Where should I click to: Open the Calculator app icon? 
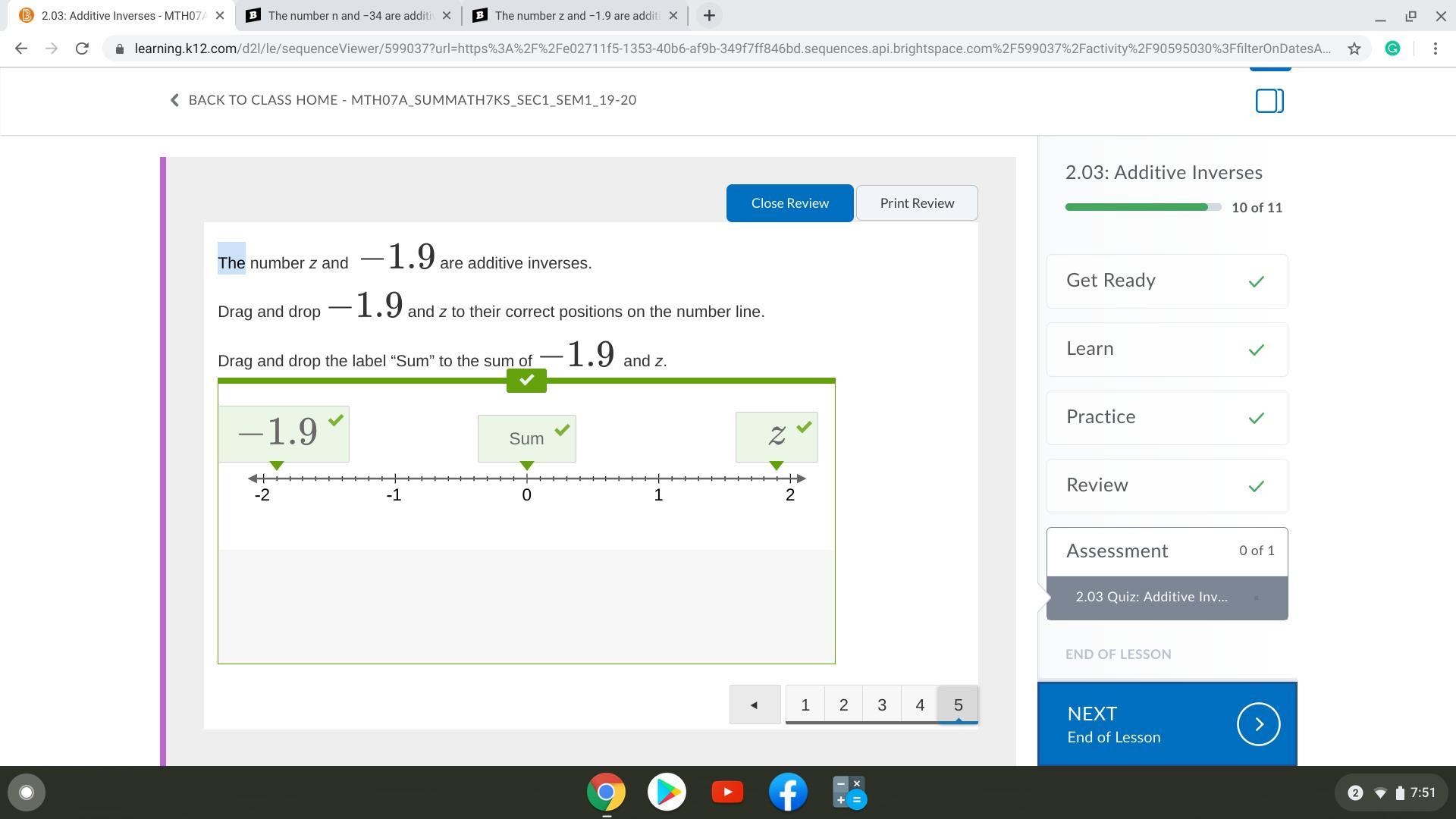pyautogui.click(x=849, y=792)
